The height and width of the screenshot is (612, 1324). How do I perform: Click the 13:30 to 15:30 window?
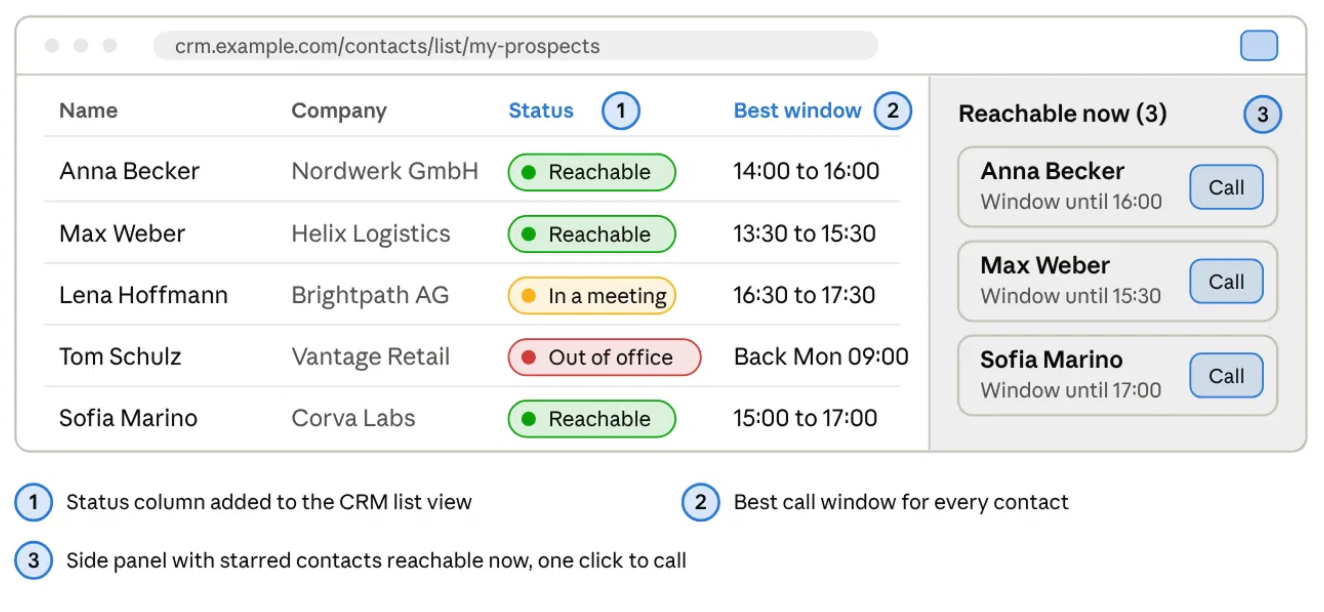point(804,234)
